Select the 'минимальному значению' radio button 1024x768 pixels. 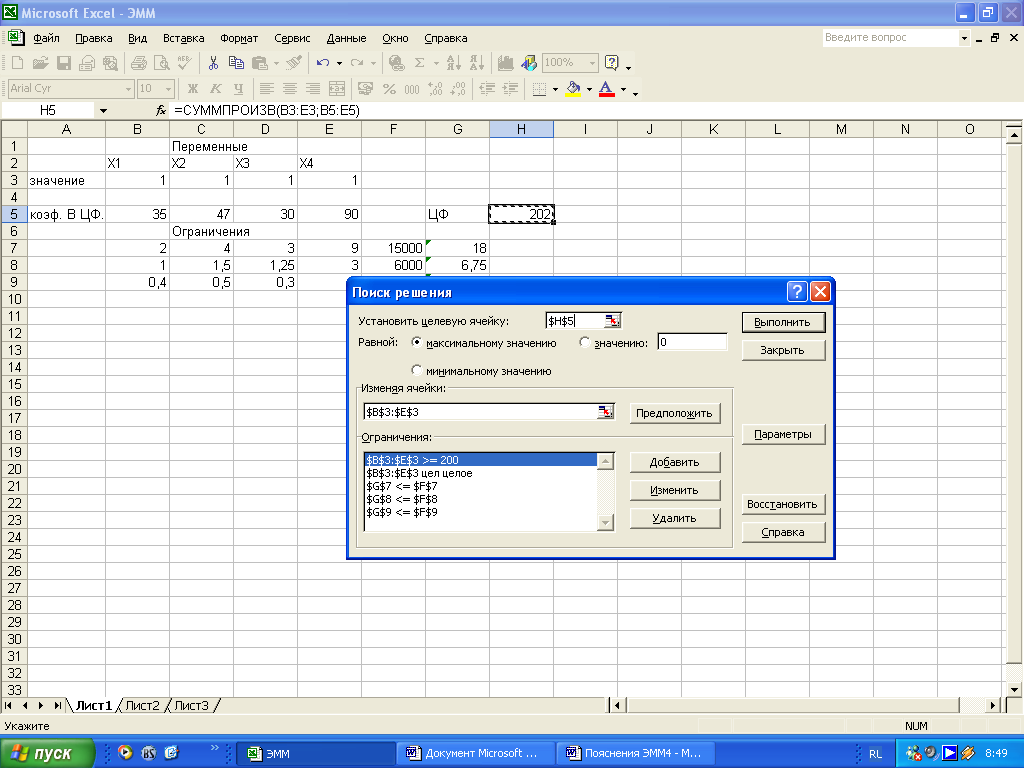(x=417, y=370)
